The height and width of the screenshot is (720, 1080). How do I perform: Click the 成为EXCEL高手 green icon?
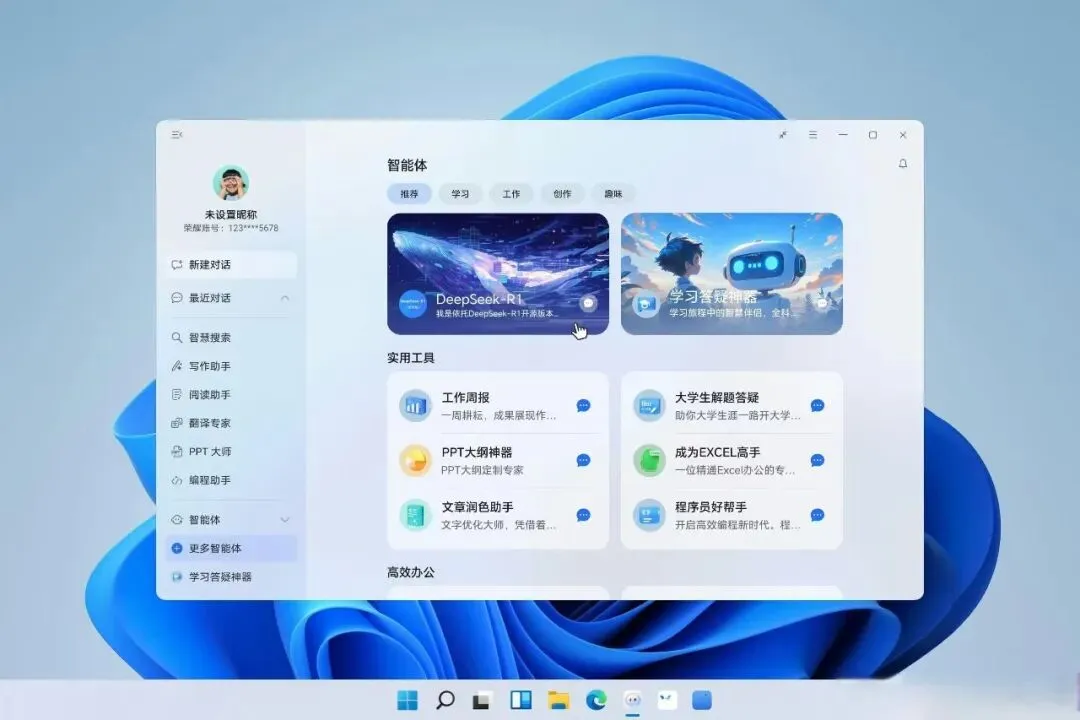pyautogui.click(x=649, y=460)
